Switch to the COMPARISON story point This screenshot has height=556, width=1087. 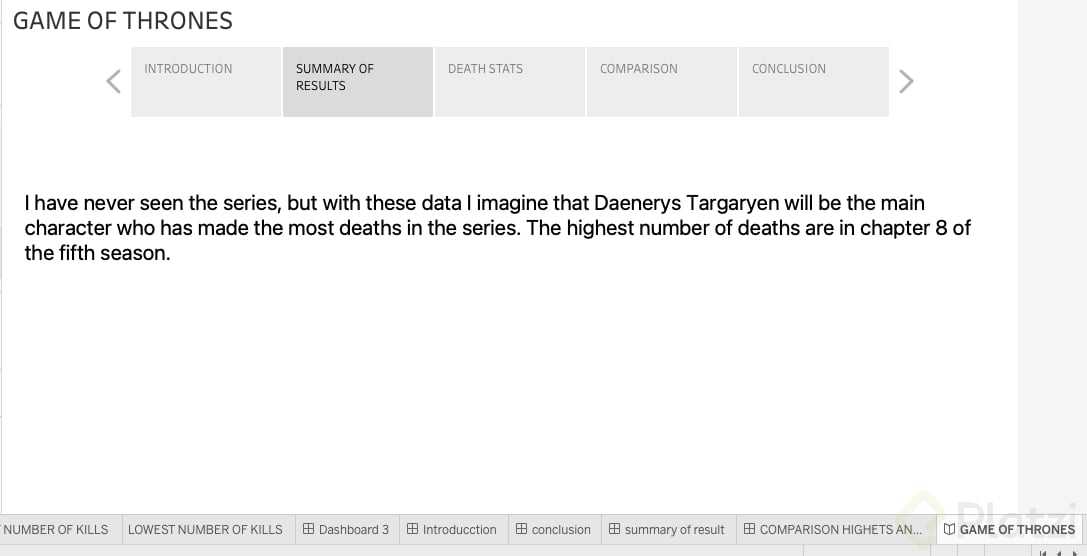pos(661,82)
